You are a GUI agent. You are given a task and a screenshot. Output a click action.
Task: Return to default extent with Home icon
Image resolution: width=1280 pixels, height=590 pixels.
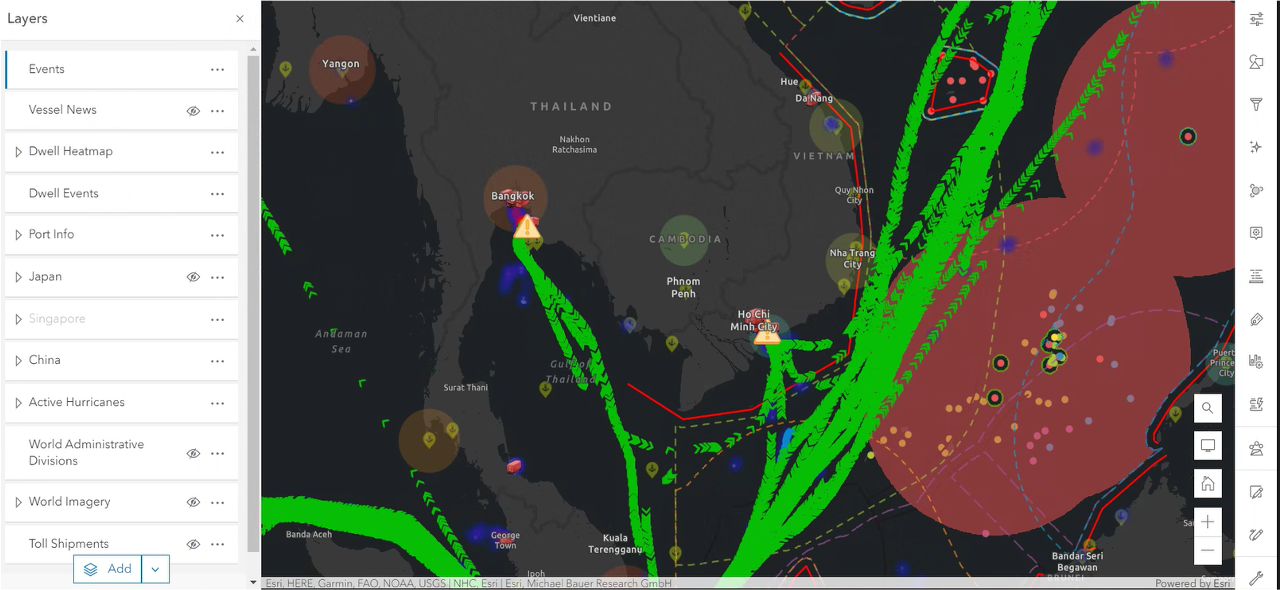pyautogui.click(x=1208, y=483)
